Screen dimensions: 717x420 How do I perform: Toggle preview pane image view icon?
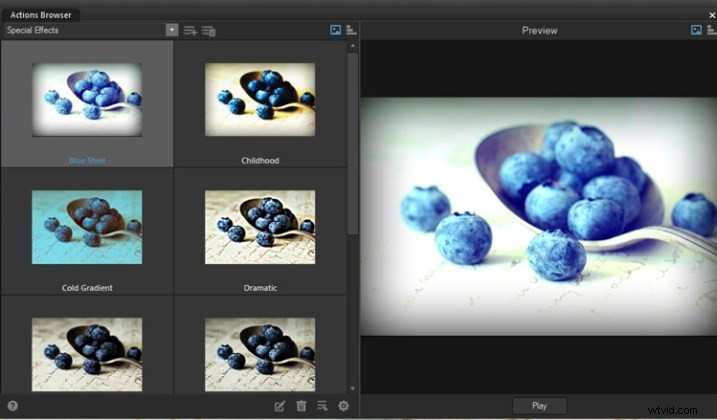pyautogui.click(x=696, y=30)
